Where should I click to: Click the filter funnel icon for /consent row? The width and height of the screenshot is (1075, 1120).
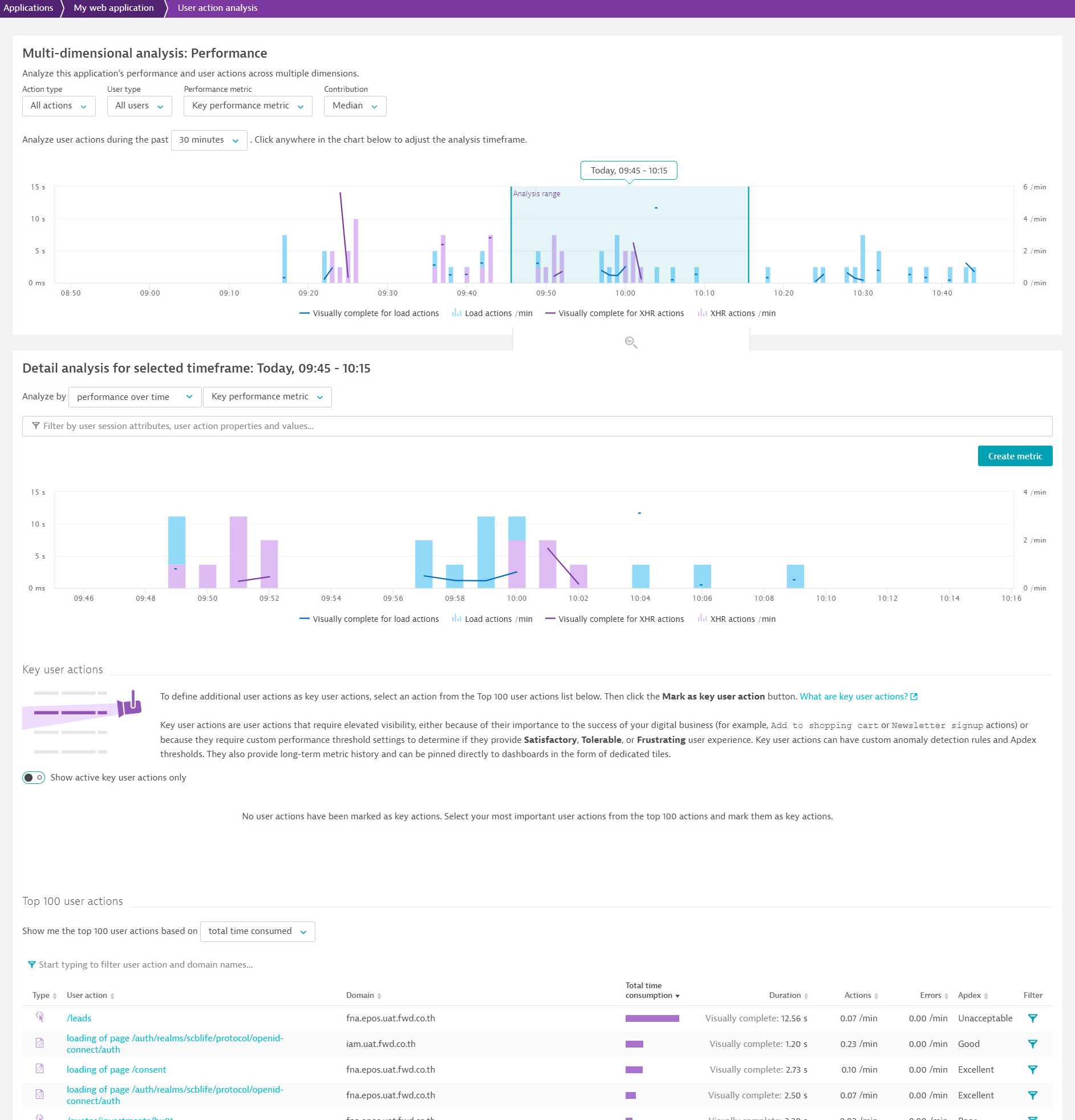click(1032, 1070)
